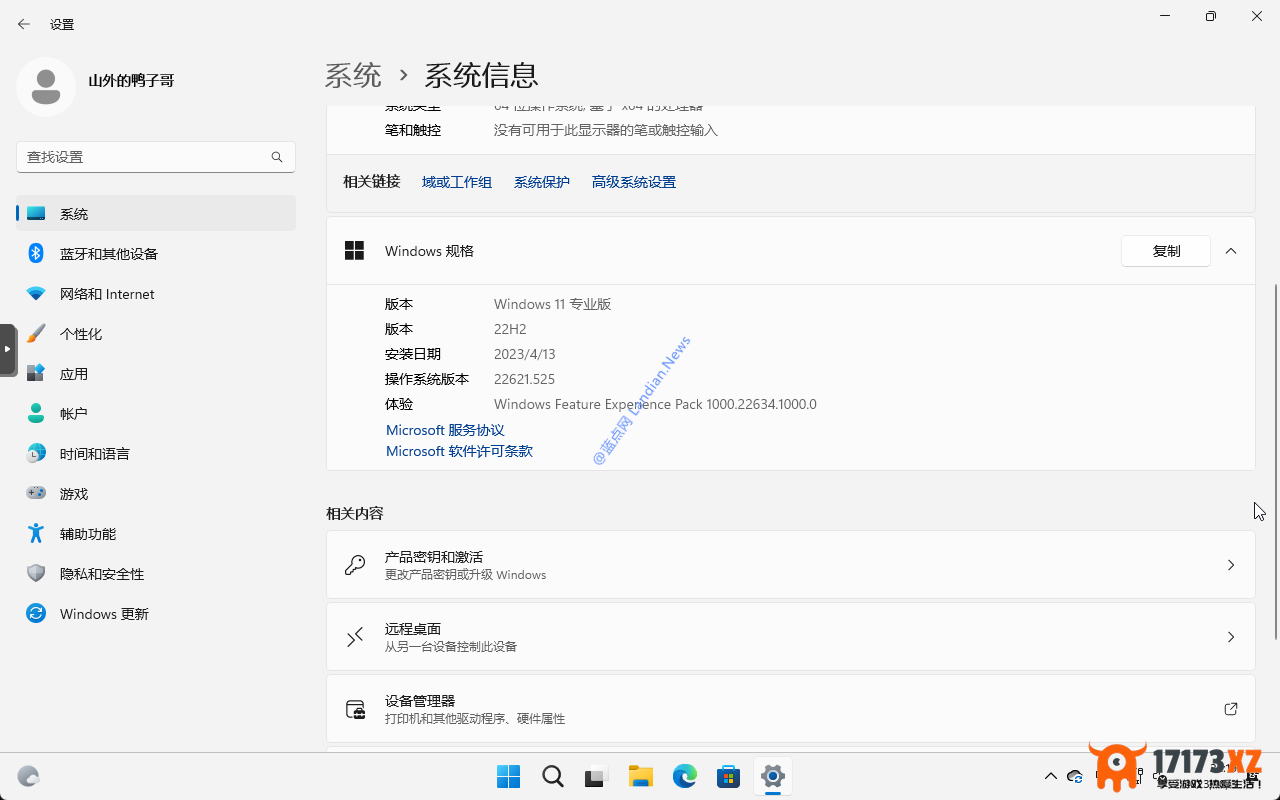This screenshot has width=1280, height=800.
Task: Click the Wi-Fi network icon in sidebar
Action: (x=36, y=294)
